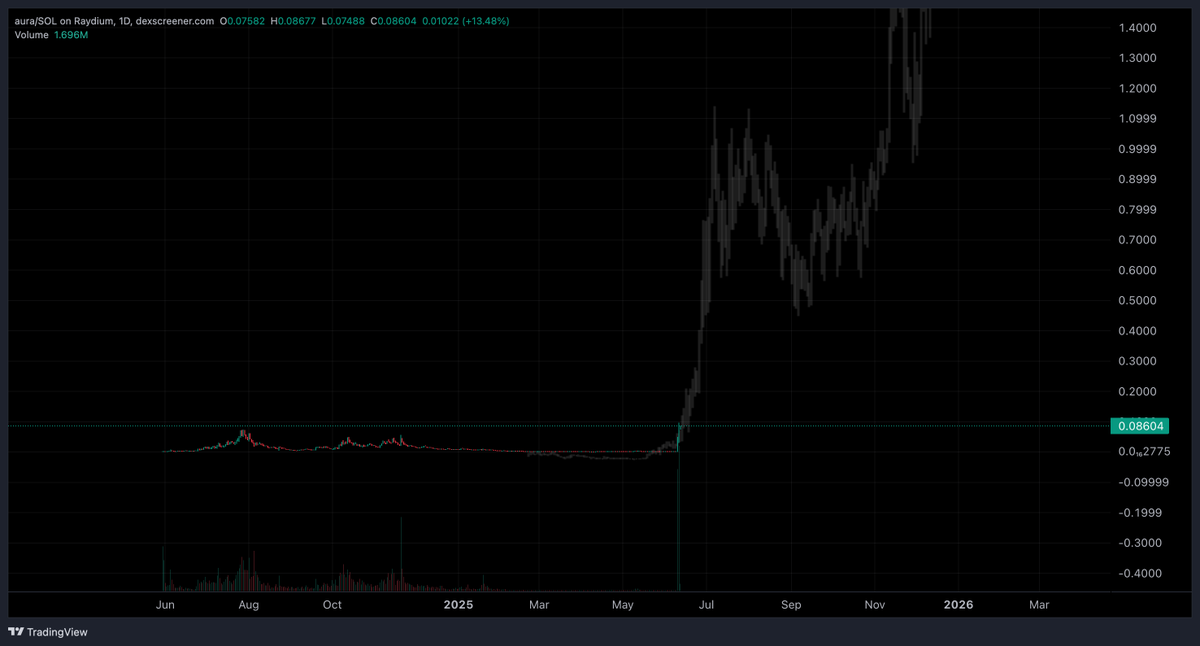Click the 0.7999 price axis label
This screenshot has width=1200, height=646.
pos(1138,210)
